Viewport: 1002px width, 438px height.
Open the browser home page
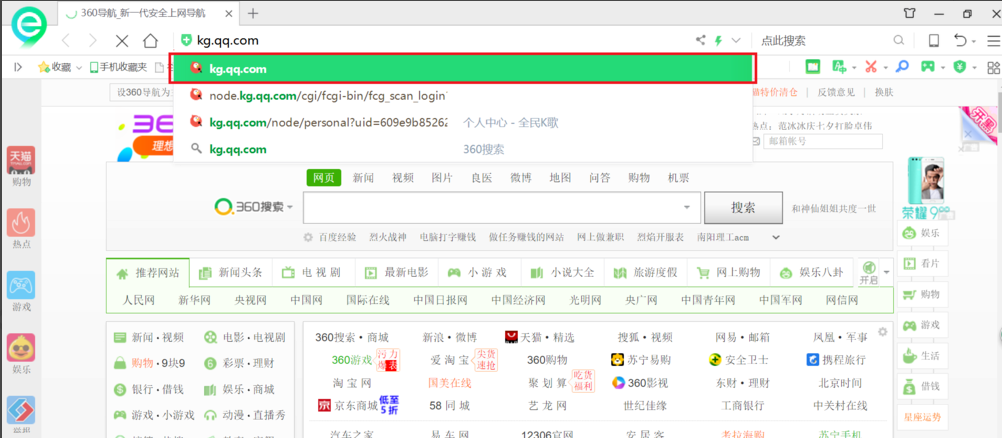point(150,42)
